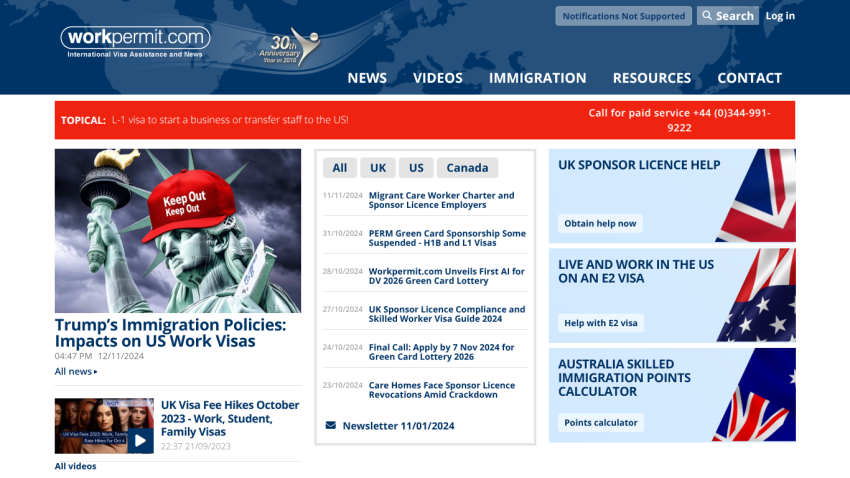Image resolution: width=850 pixels, height=478 pixels.
Task: Click the magnifier icon in Search
Action: [x=707, y=16]
